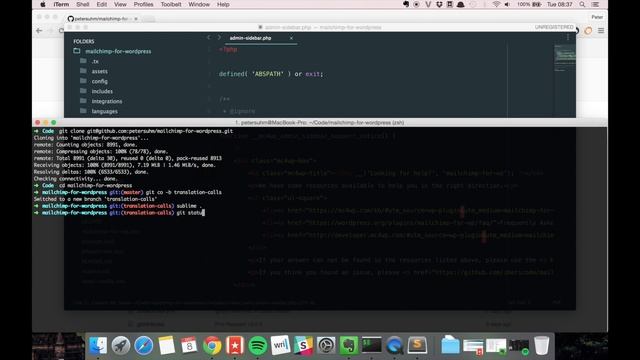Open Google Chrome from the Dock
The width and height of the screenshot is (640, 360).
pyautogui.click(x=212, y=345)
